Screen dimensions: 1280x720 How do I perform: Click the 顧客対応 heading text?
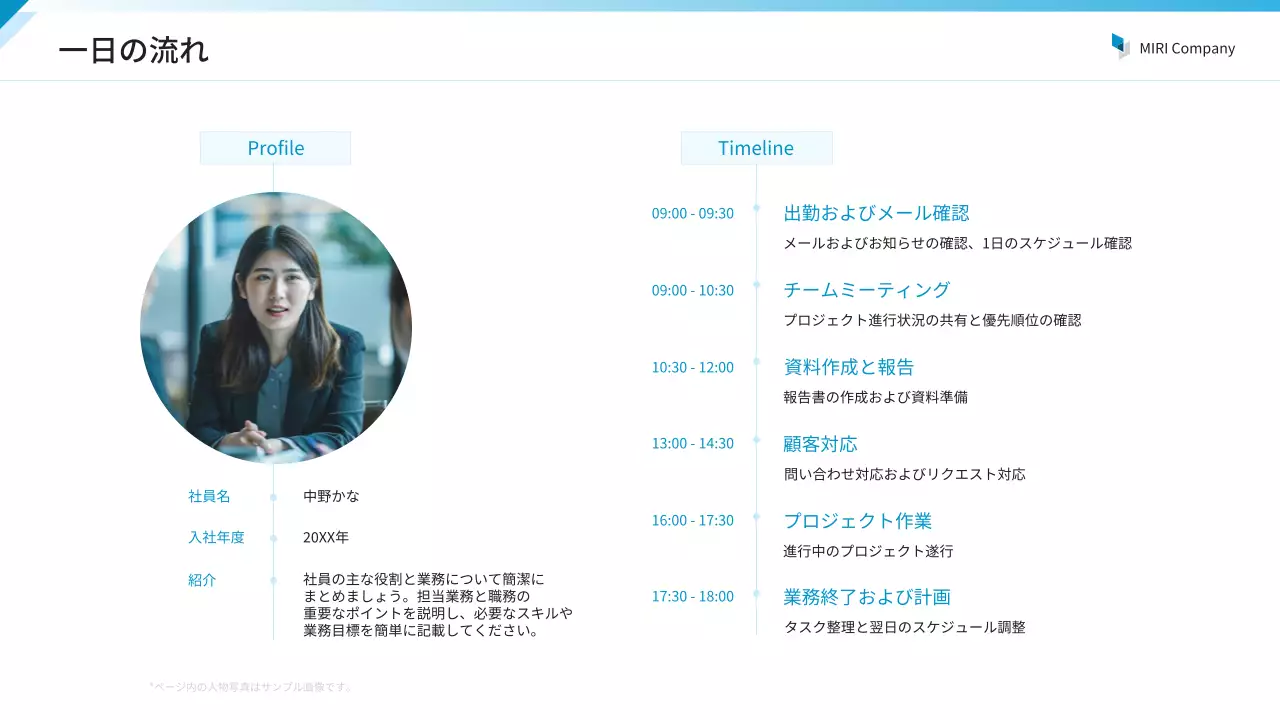(x=820, y=444)
